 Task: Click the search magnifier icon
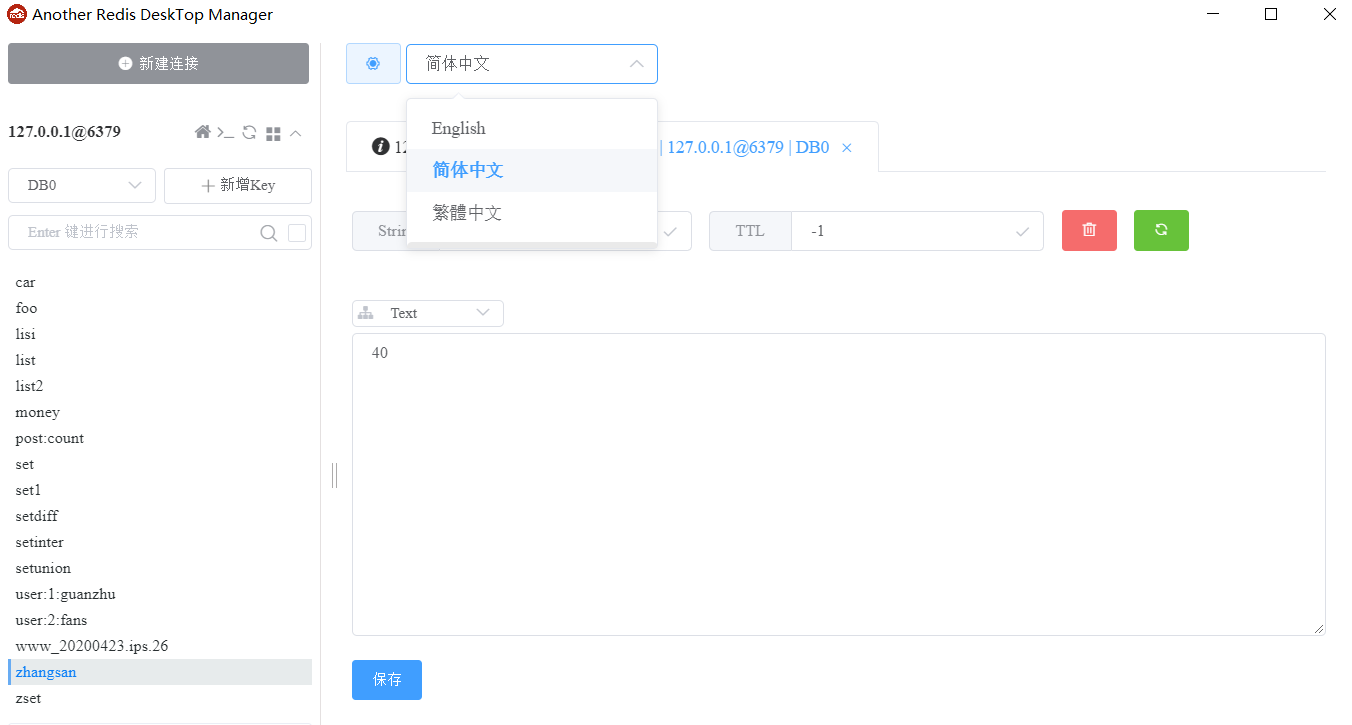pos(268,233)
